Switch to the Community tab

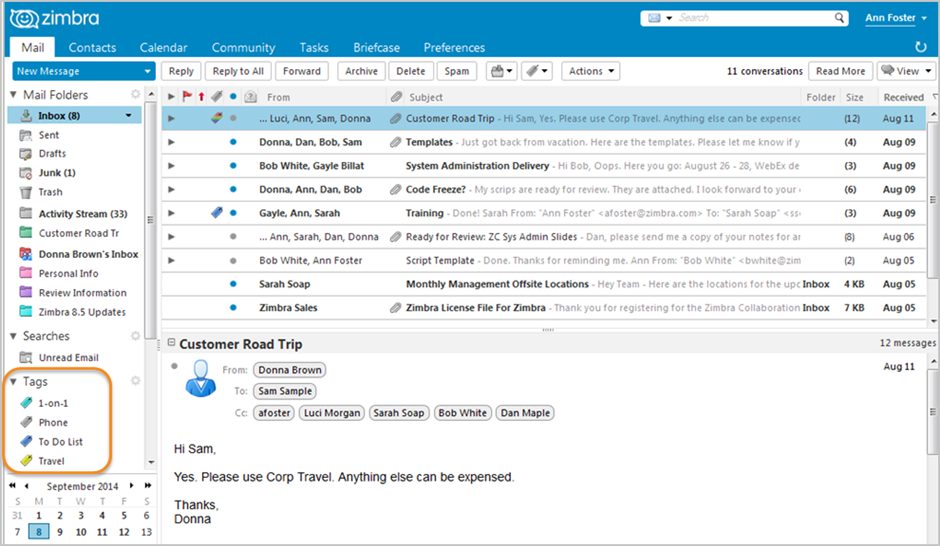click(x=243, y=47)
